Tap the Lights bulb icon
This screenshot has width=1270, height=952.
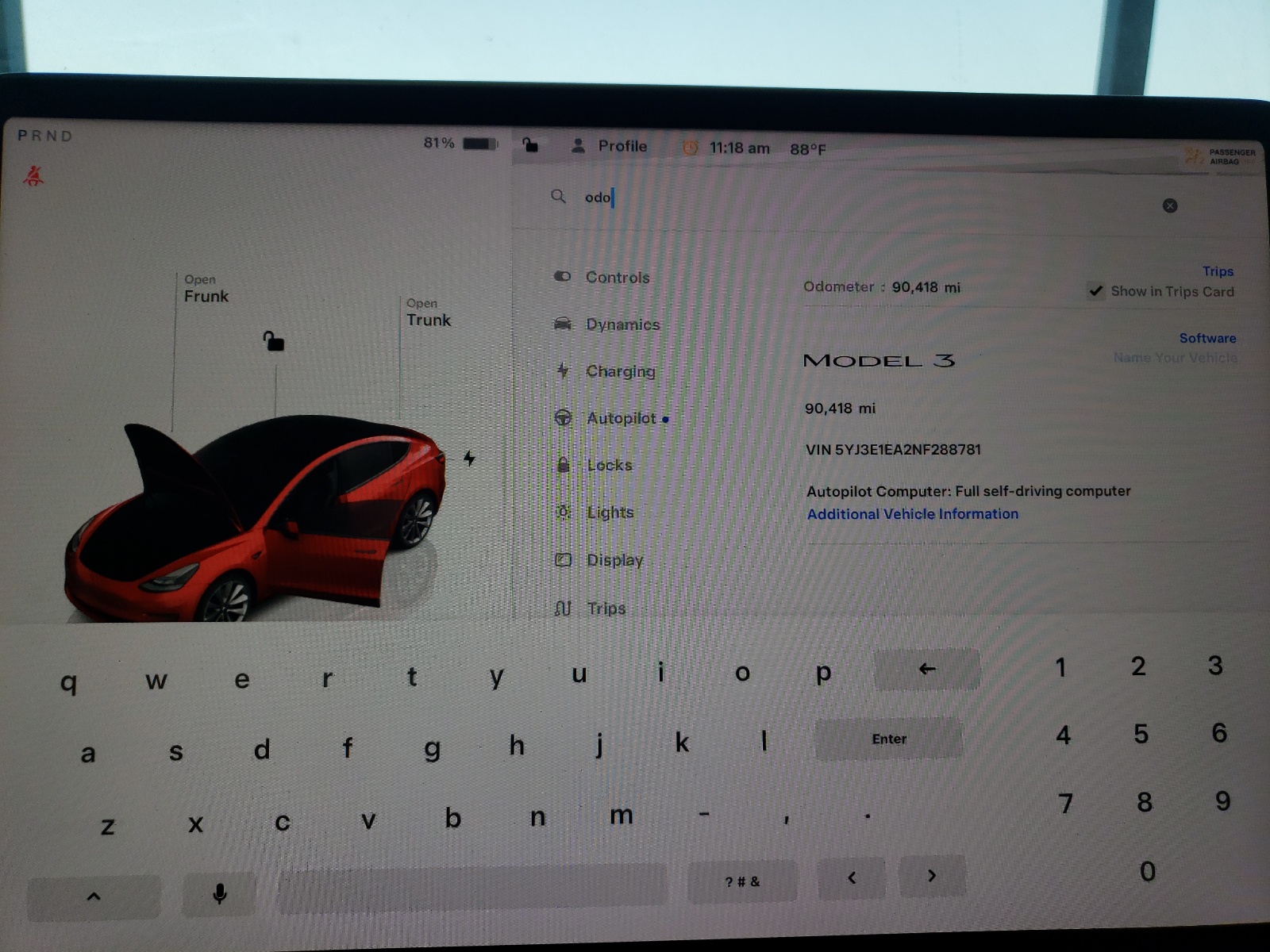click(x=564, y=512)
